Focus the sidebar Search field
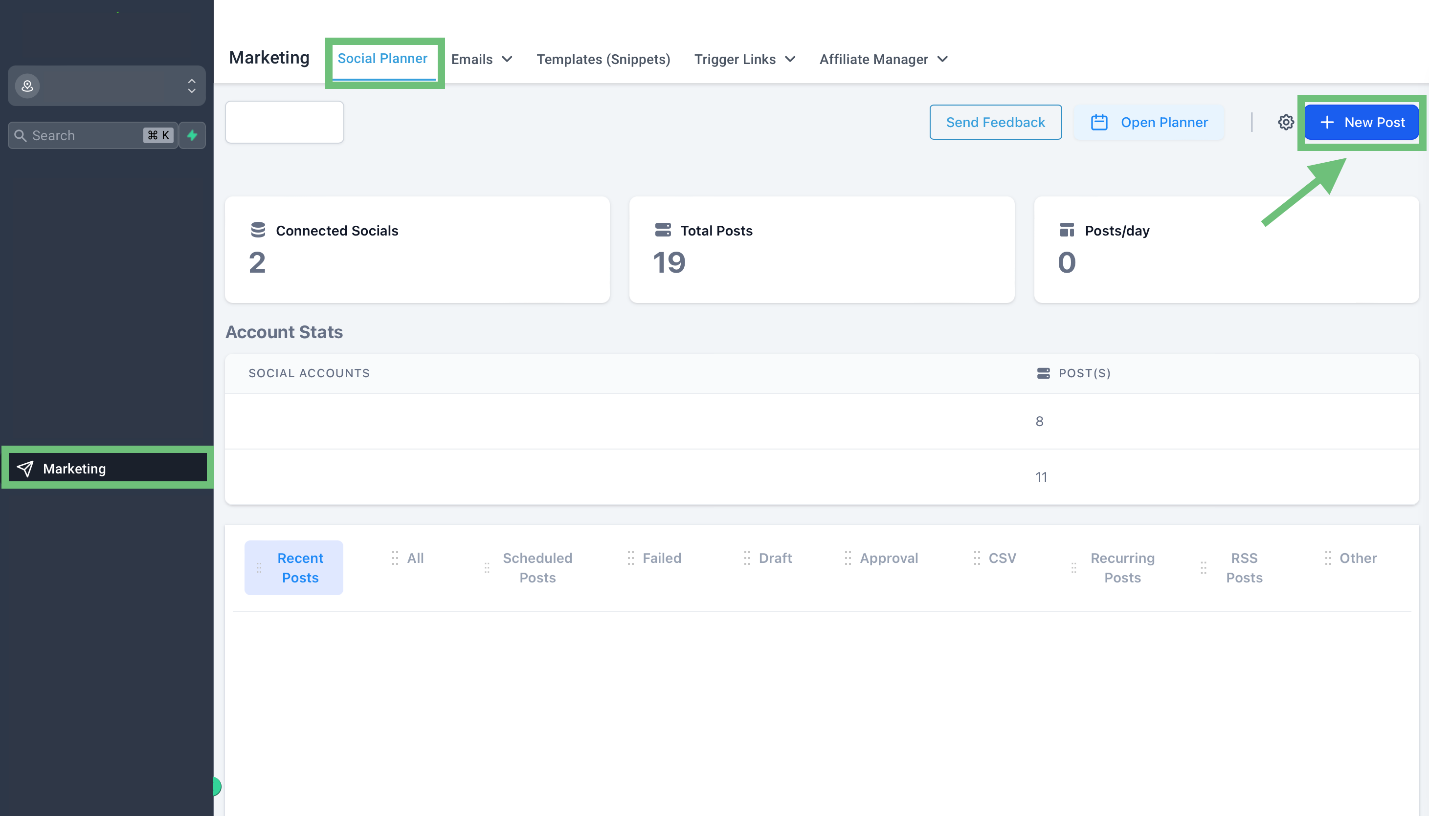This screenshot has width=1429, height=816. pos(93,135)
